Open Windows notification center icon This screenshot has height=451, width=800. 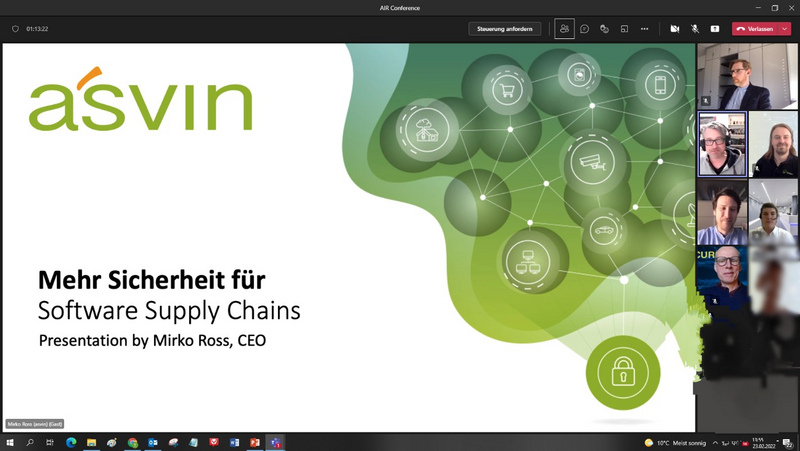[789, 443]
